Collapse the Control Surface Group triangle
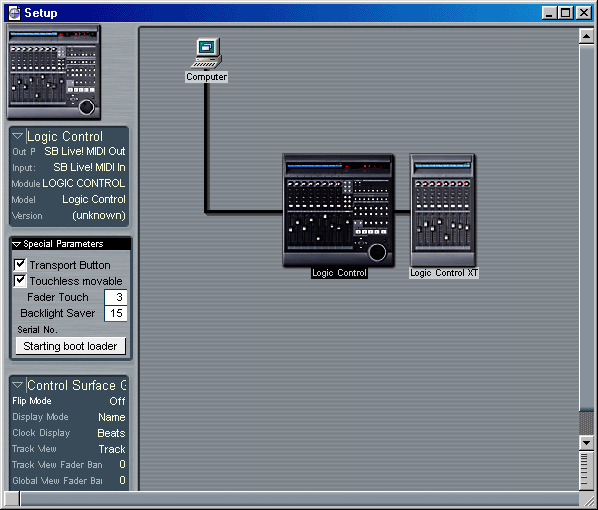Image resolution: width=598 pixels, height=510 pixels. click(x=18, y=385)
